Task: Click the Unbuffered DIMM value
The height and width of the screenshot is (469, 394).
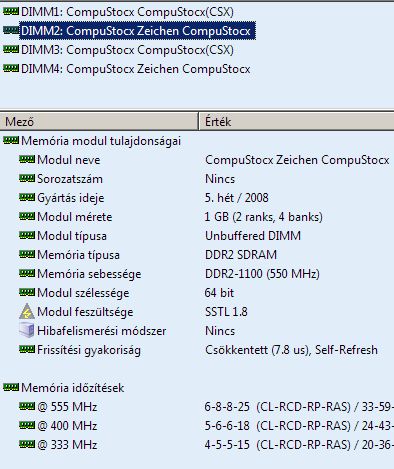Action: click(253, 236)
